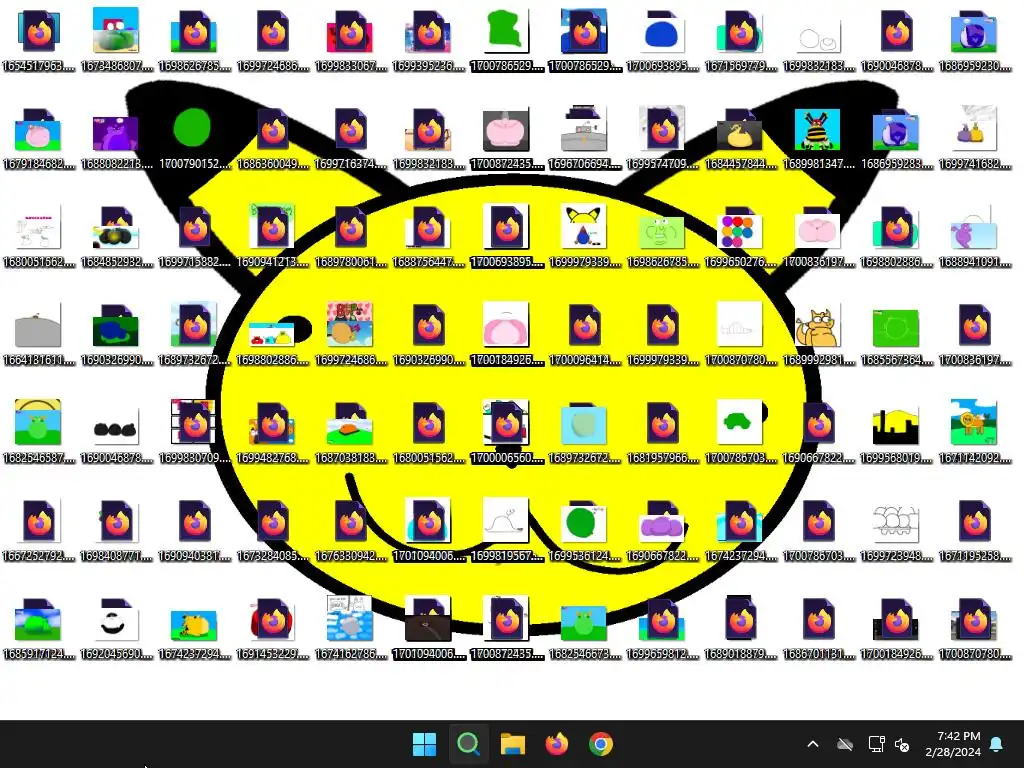Open taskbar Search magnifier
The image size is (1024, 768).
click(468, 744)
